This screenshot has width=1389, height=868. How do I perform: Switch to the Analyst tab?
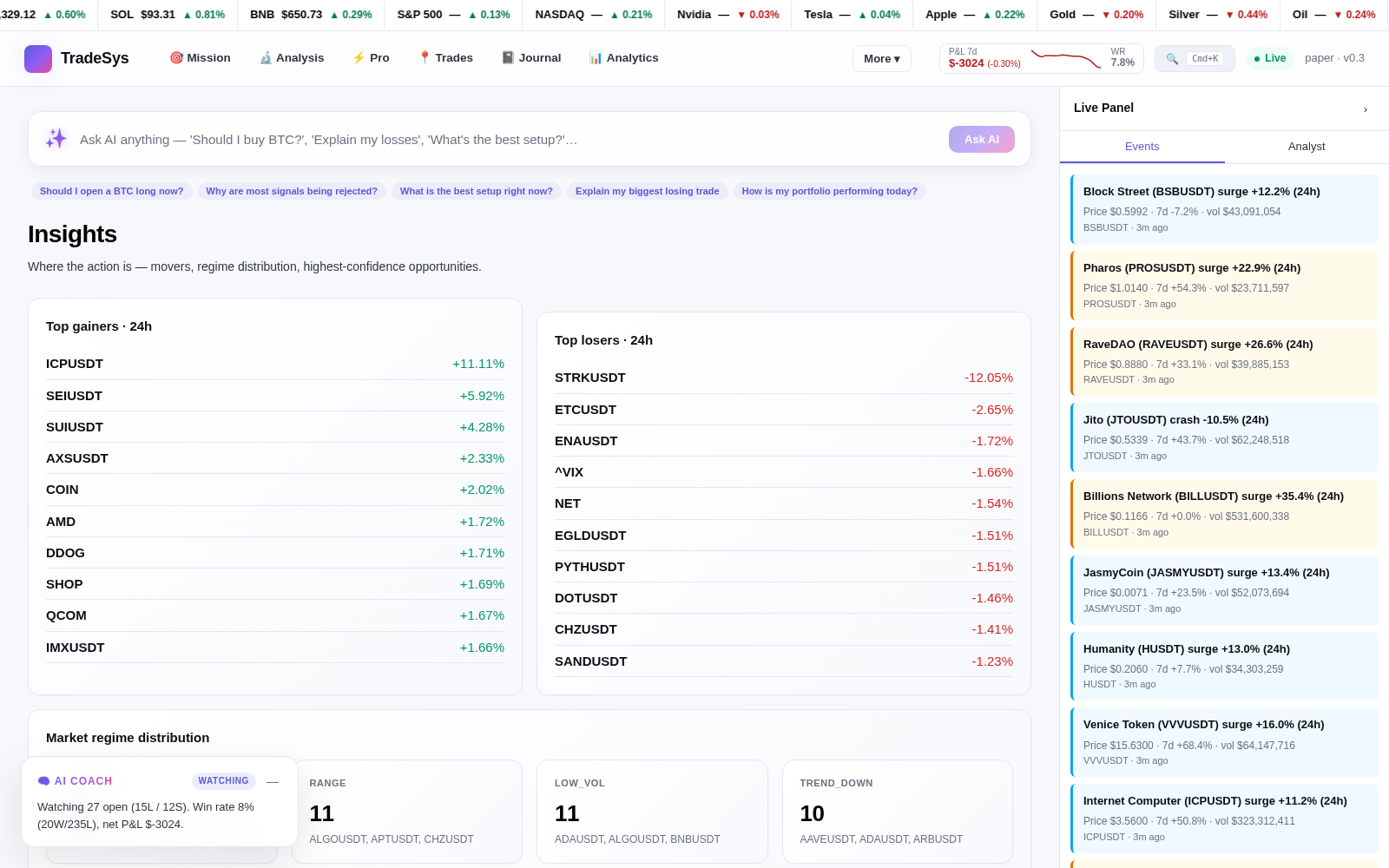click(1307, 147)
